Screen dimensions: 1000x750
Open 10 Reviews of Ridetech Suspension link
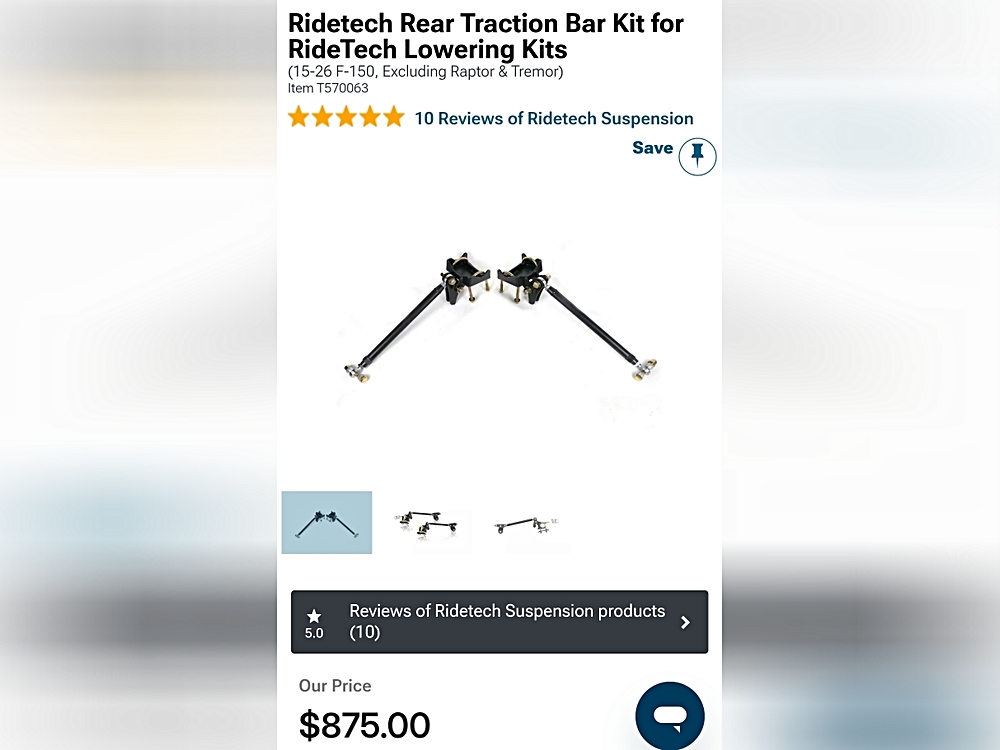(554, 119)
